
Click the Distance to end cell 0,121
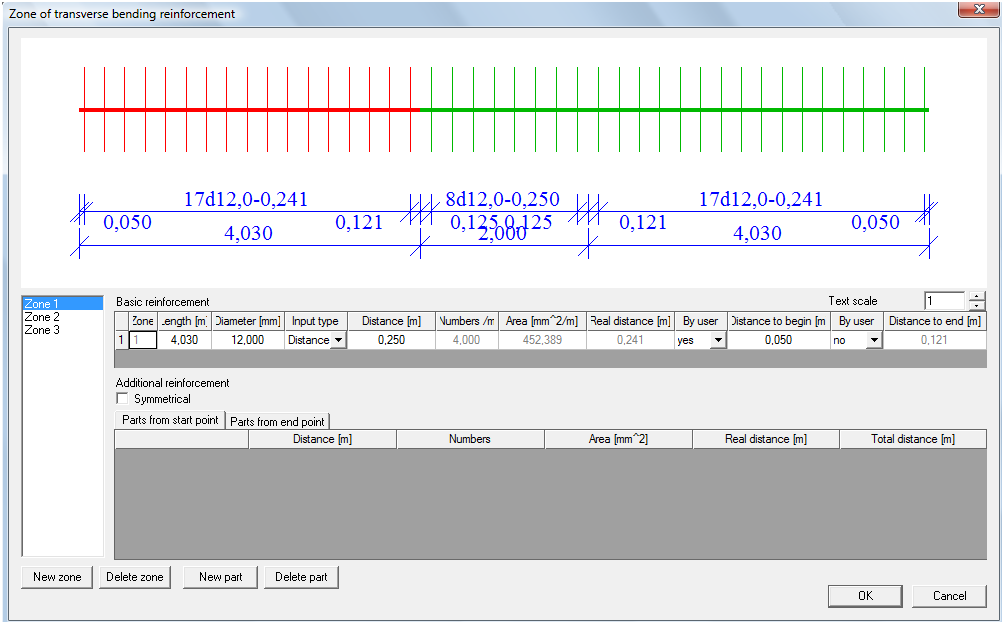(934, 340)
